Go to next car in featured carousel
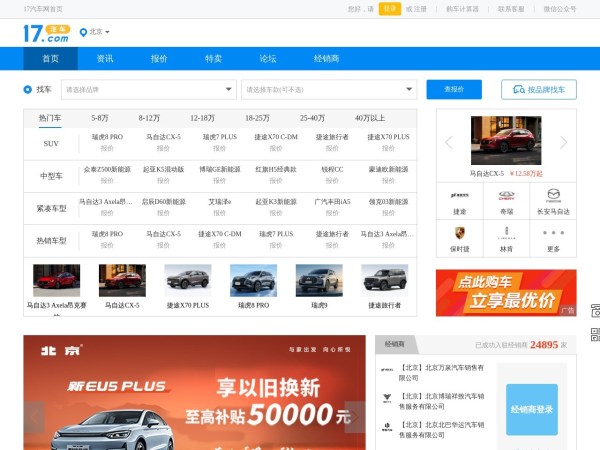The image size is (600, 450). (x=563, y=143)
